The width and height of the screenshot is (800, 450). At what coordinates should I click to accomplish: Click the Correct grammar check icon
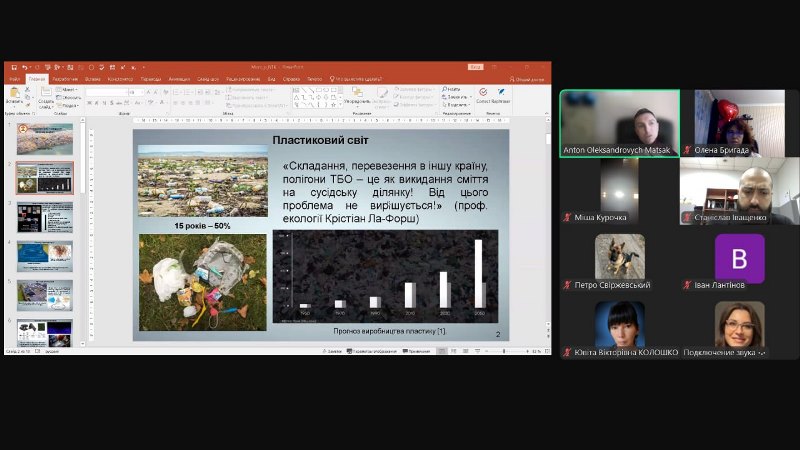tap(483, 93)
